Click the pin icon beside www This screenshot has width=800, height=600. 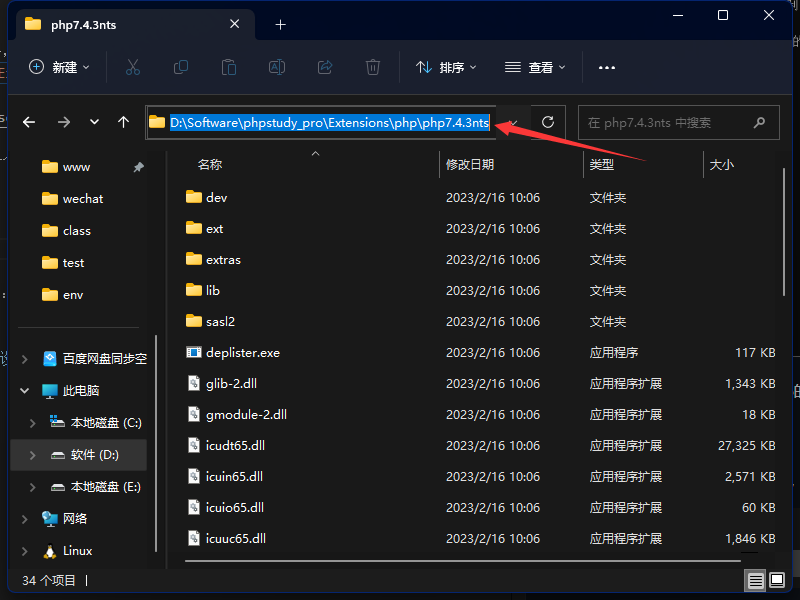pos(138,167)
